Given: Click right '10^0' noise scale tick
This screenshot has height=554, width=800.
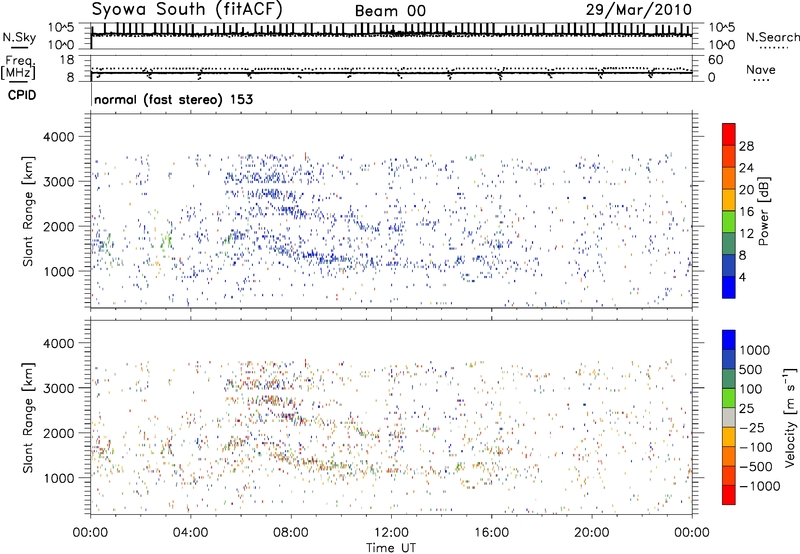Looking at the screenshot, I should 721,45.
